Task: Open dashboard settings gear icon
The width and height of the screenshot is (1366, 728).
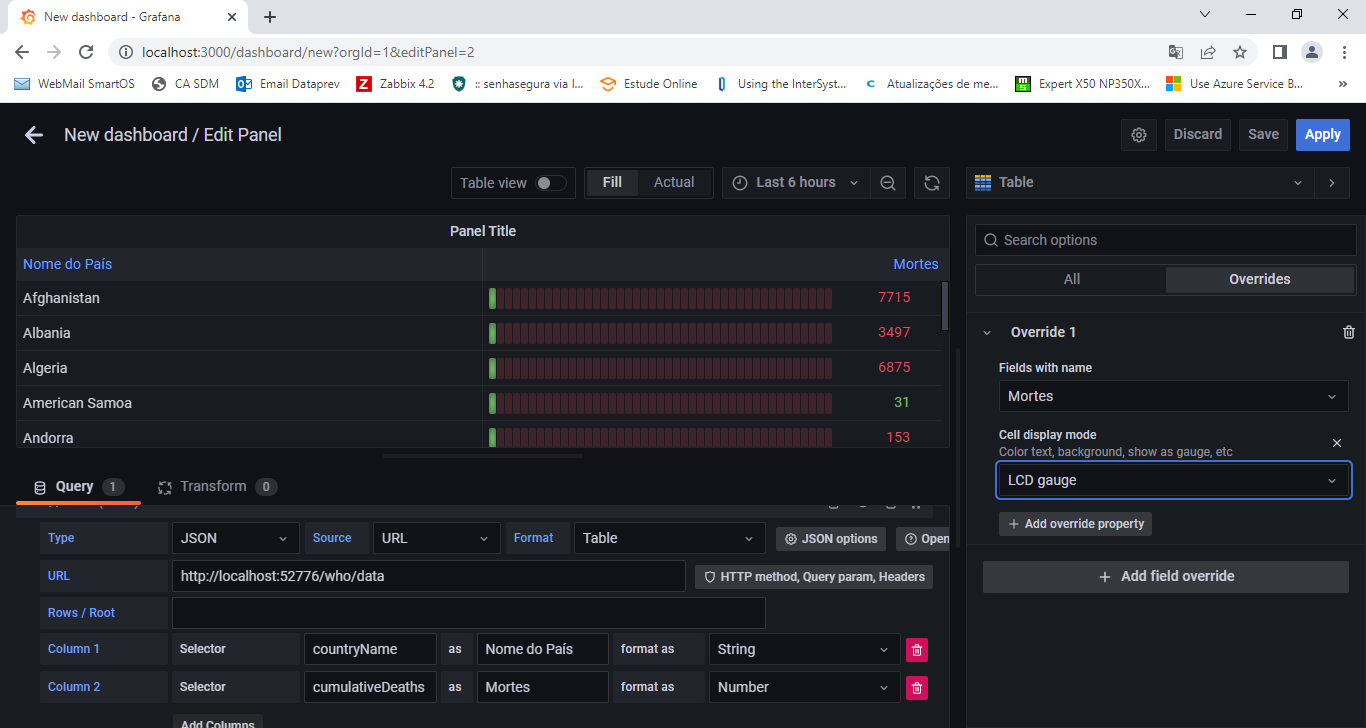Action: pyautogui.click(x=1138, y=135)
